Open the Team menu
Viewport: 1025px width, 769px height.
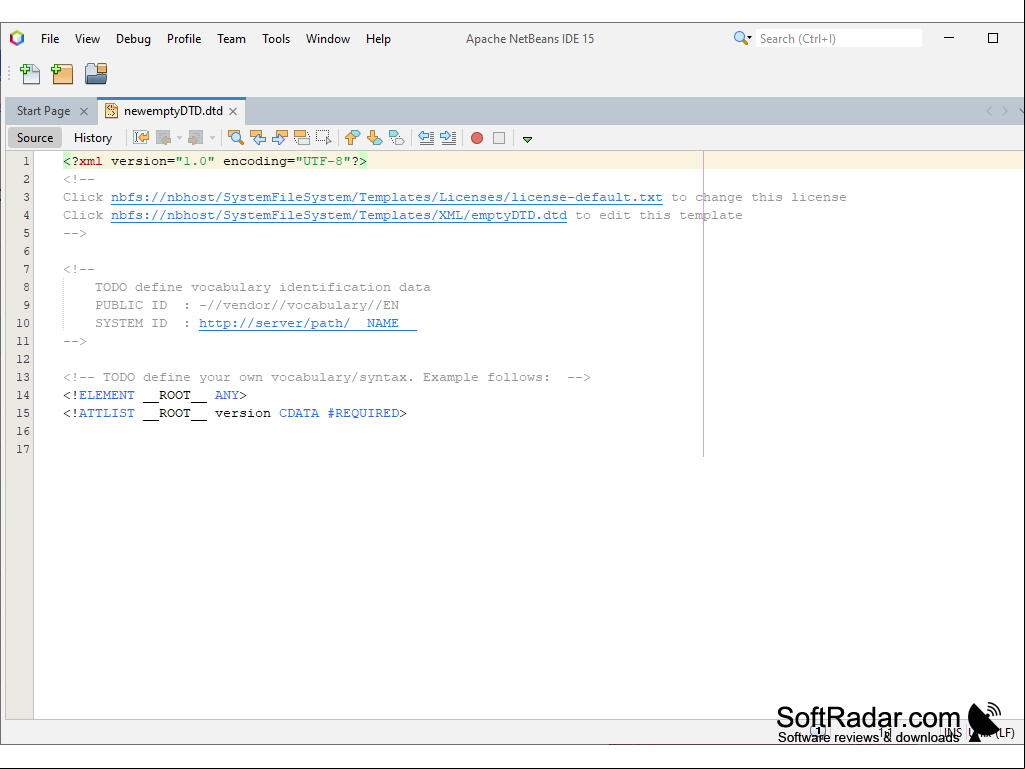231,39
